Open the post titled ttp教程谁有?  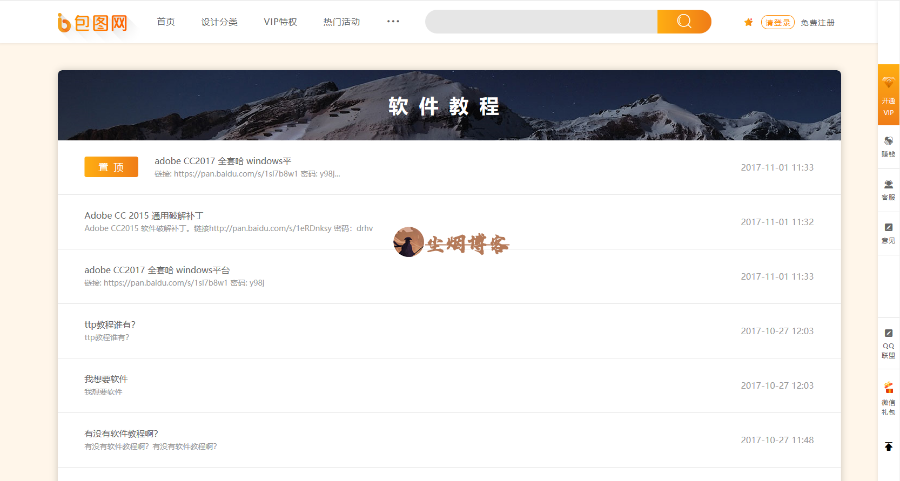point(110,324)
